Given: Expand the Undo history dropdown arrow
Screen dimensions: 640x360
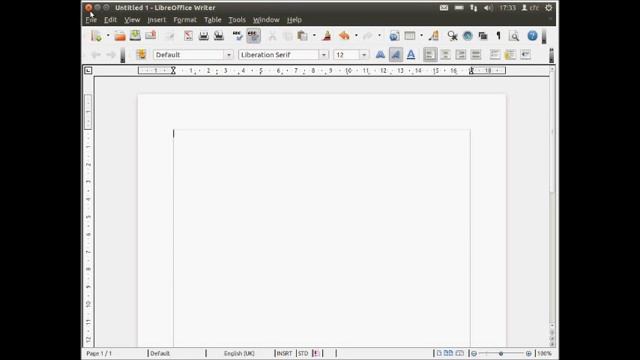Looking at the screenshot, I should 356,36.
